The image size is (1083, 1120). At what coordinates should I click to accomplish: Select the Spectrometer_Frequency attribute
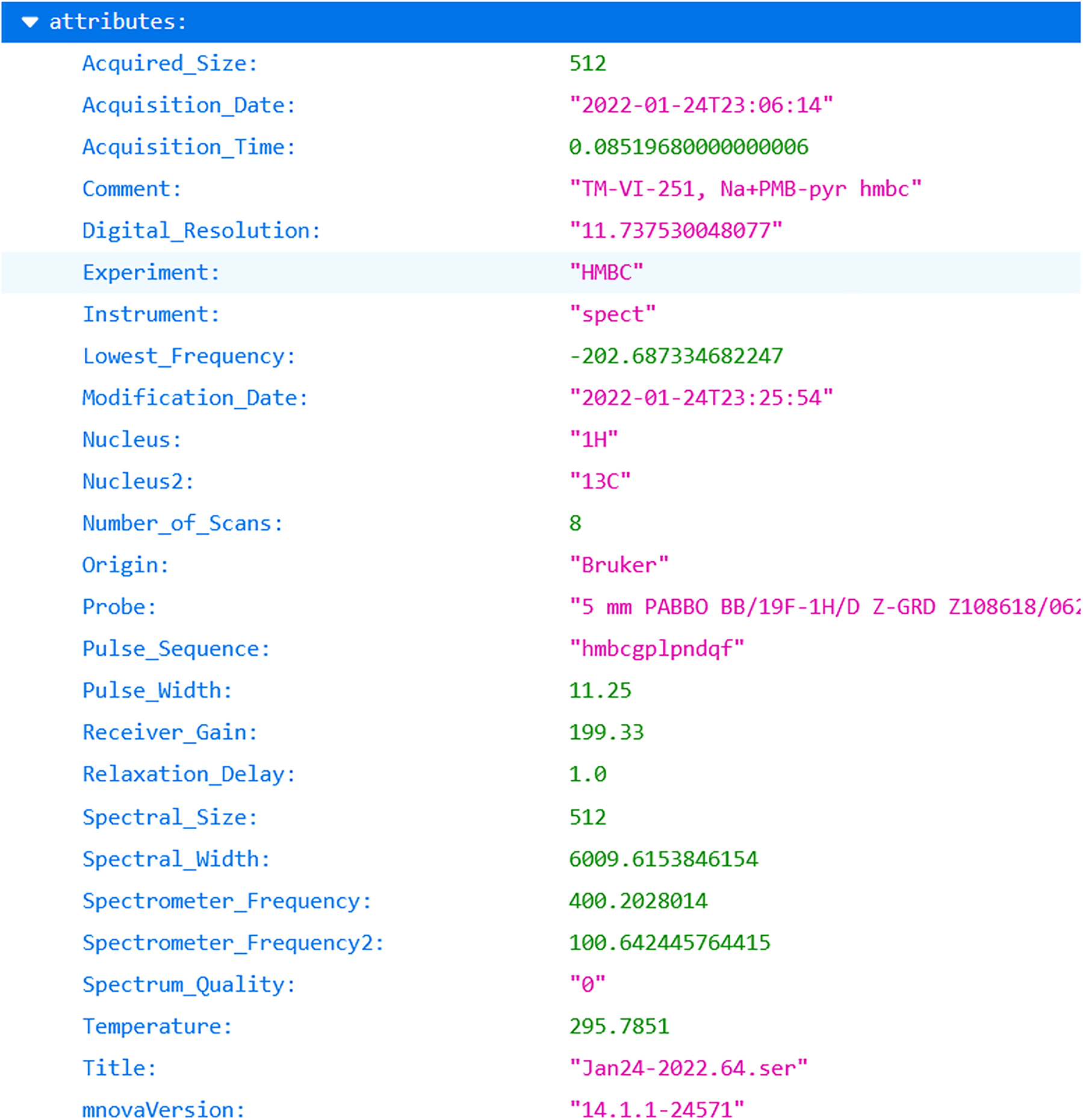tap(227, 900)
